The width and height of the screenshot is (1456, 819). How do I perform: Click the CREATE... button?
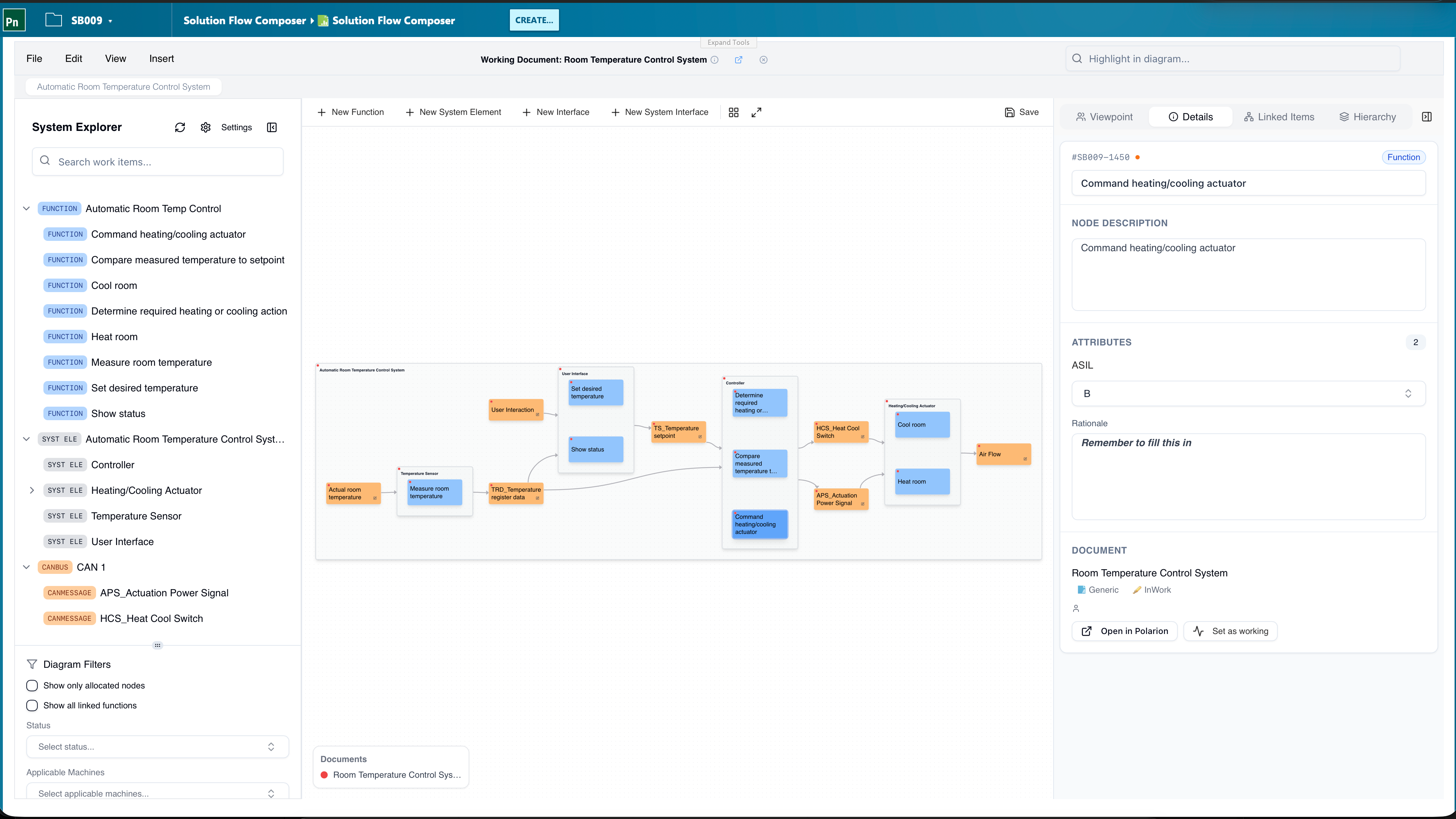point(534,20)
